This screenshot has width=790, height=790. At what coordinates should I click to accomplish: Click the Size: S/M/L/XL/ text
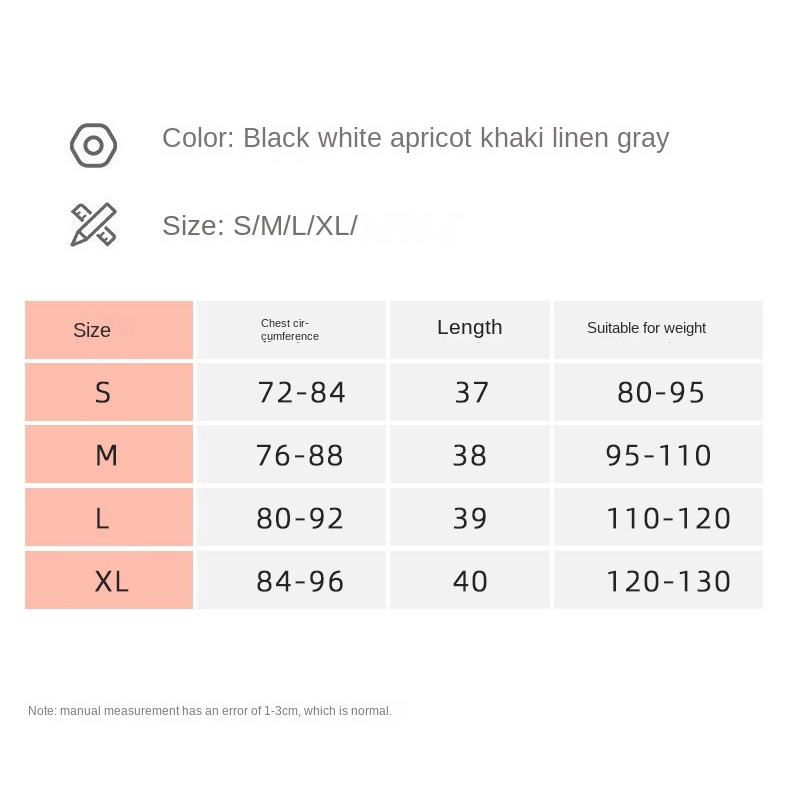click(260, 226)
